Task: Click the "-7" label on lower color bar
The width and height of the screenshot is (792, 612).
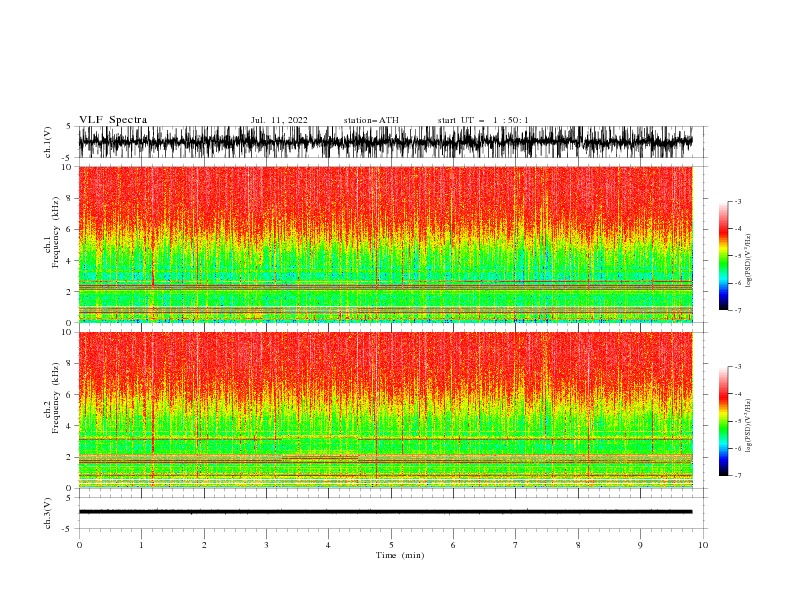Action: tap(738, 476)
